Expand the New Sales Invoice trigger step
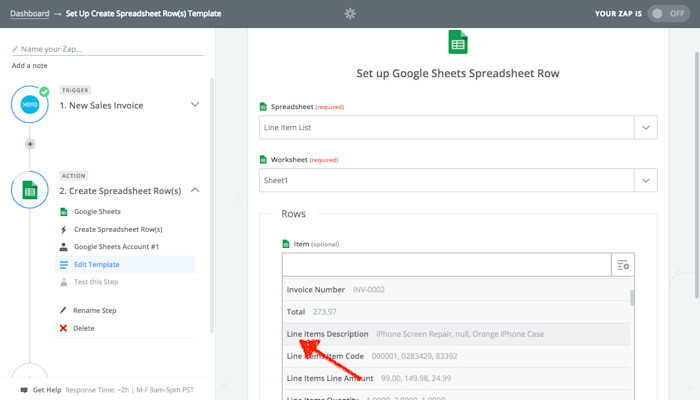 pyautogui.click(x=195, y=104)
